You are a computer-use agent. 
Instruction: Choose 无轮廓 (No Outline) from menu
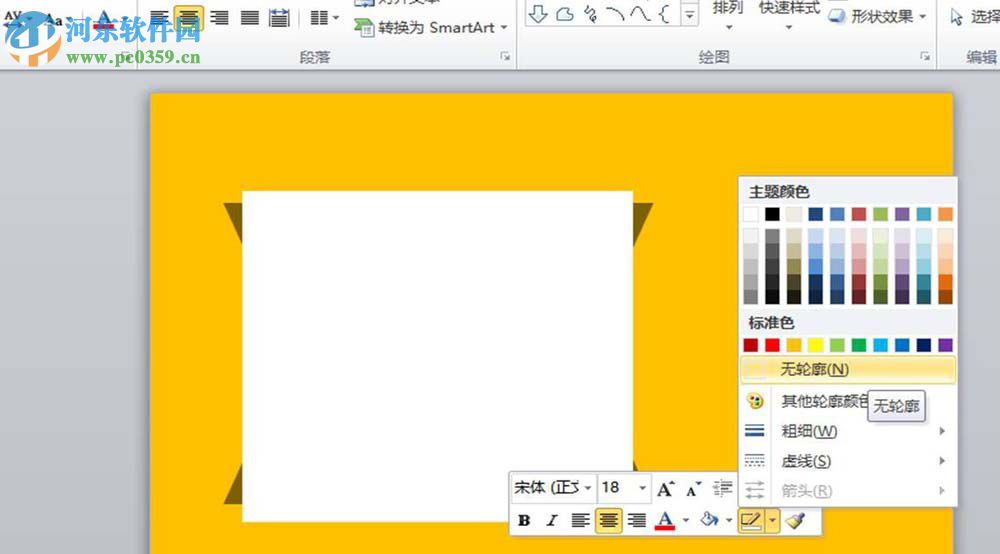click(814, 370)
